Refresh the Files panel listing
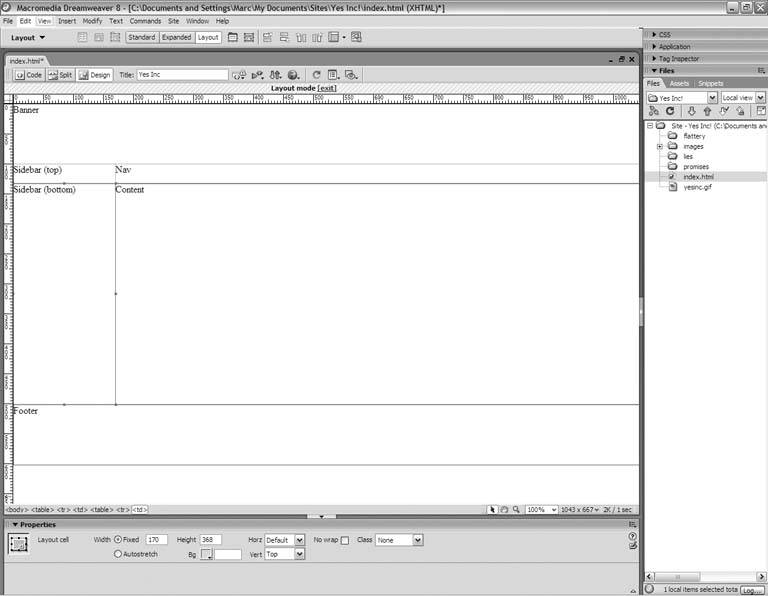This screenshot has height=596, width=768. tap(671, 111)
